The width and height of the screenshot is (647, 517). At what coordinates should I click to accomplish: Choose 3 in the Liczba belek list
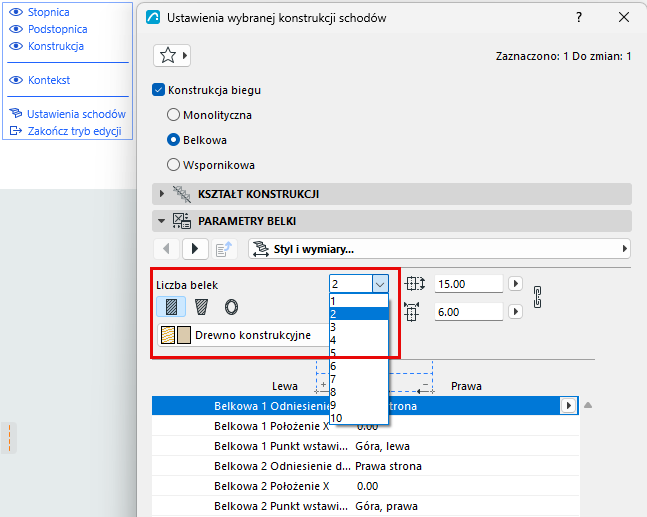(x=359, y=327)
